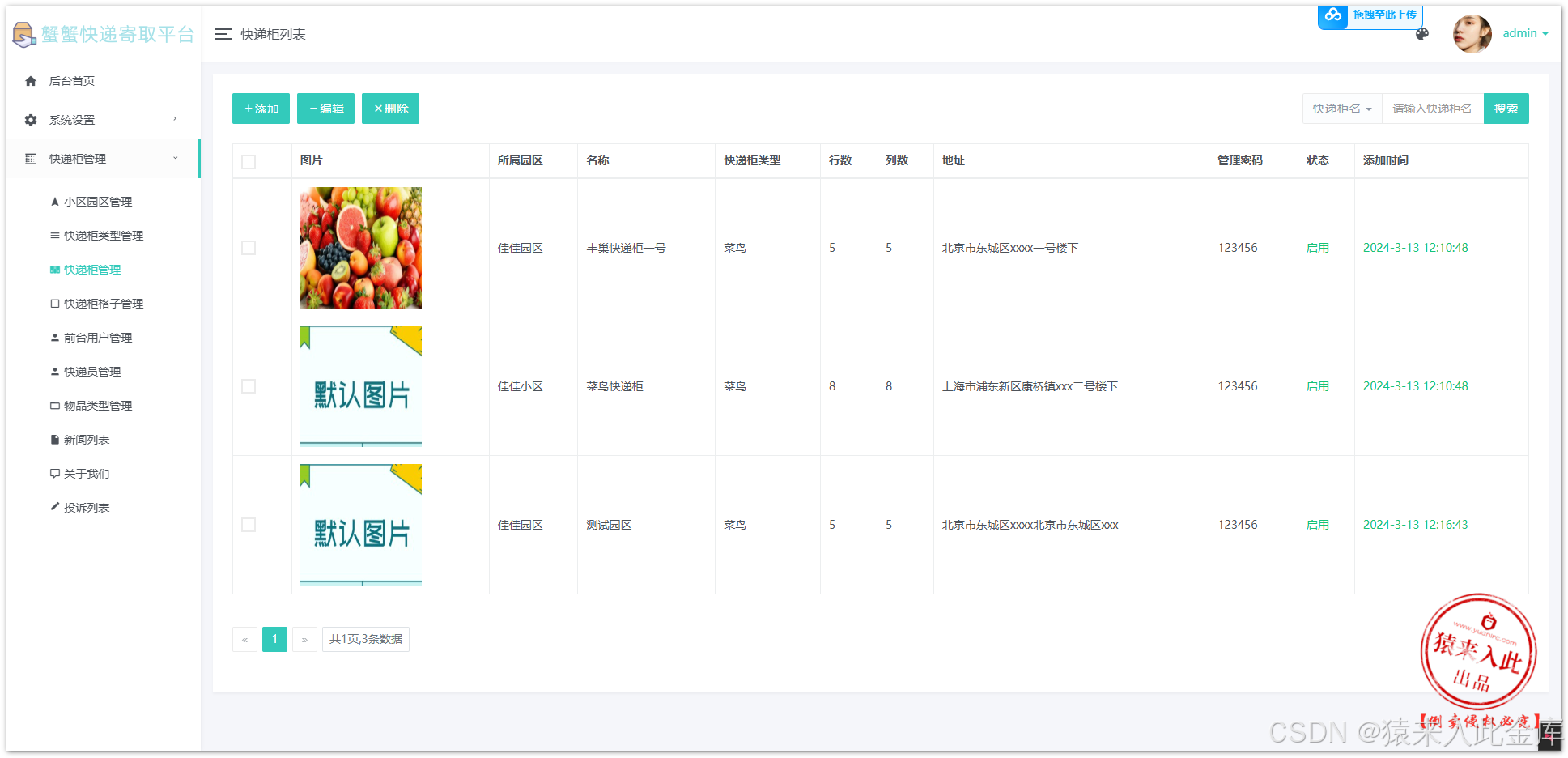This screenshot has height=758, width=1568.
Task: Click the 拖拽至此上传 upload label
Action: [x=1384, y=15]
